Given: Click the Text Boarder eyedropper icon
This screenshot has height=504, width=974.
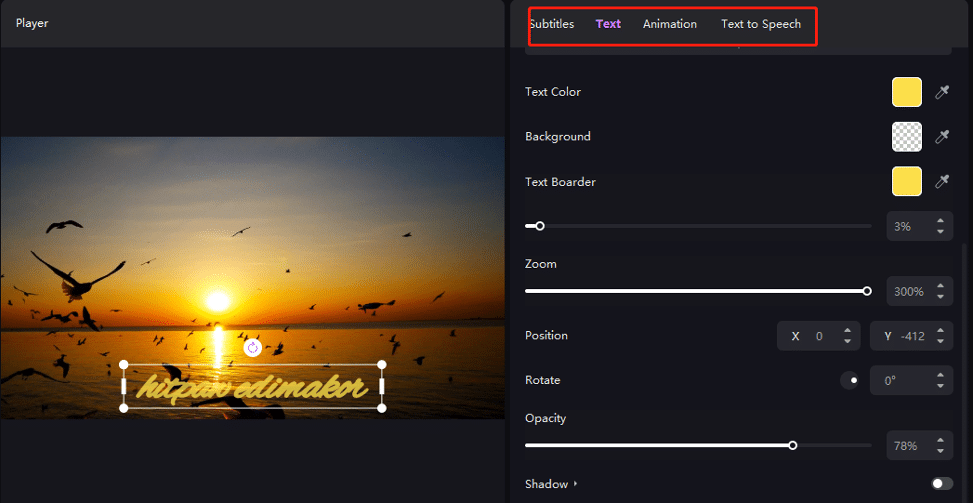Looking at the screenshot, I should click(x=941, y=182).
